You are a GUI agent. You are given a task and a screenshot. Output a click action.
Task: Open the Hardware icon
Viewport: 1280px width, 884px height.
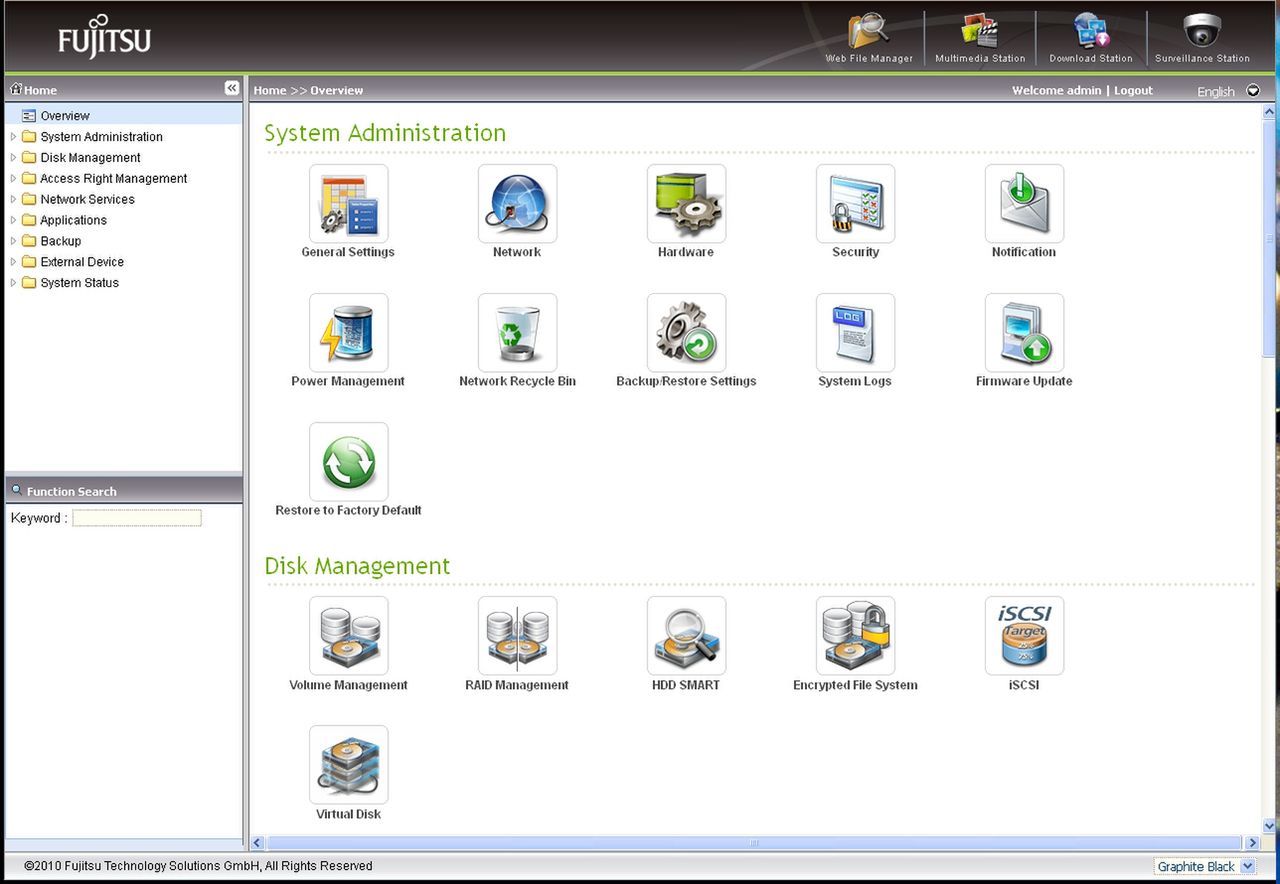coord(686,204)
